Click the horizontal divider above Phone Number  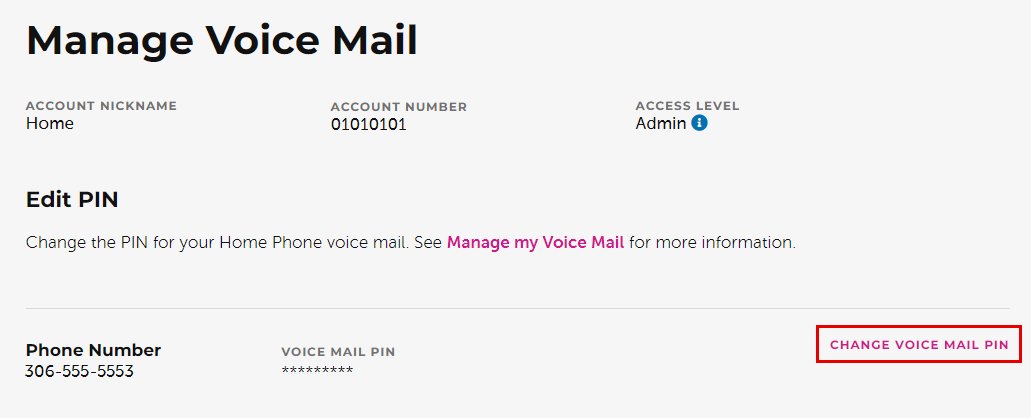click(517, 308)
